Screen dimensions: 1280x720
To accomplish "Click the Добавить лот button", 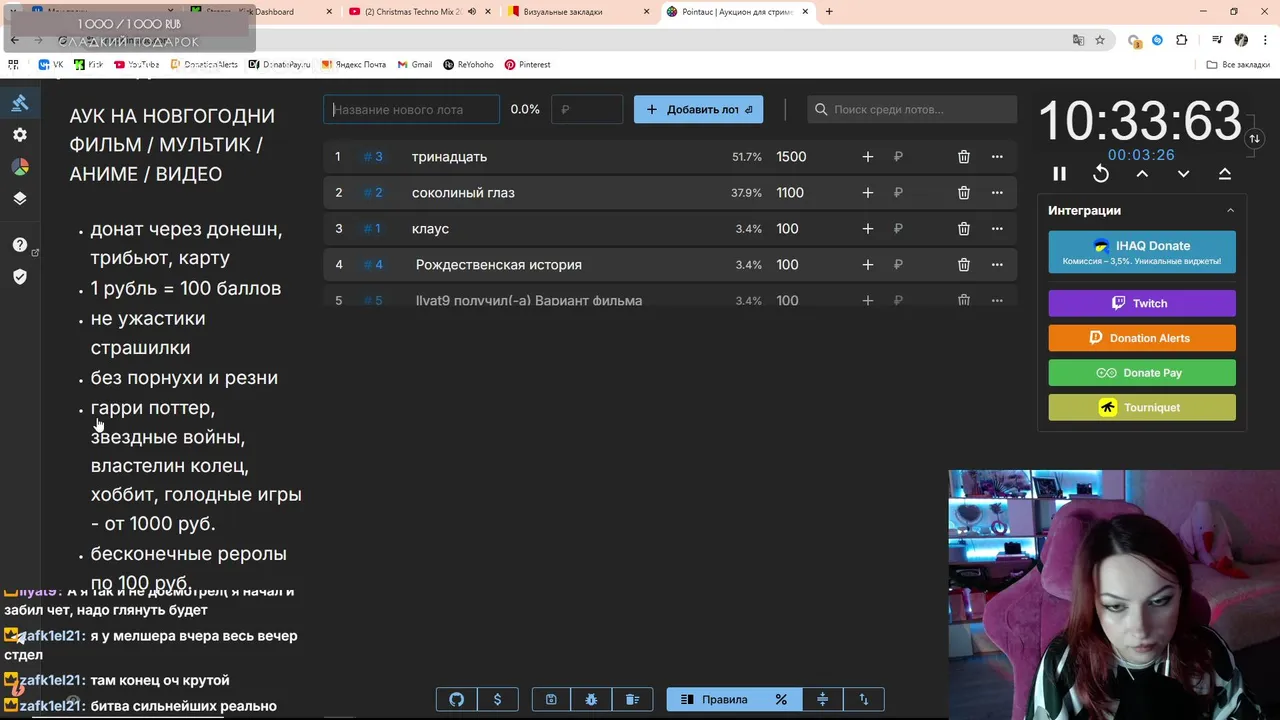I will point(698,110).
